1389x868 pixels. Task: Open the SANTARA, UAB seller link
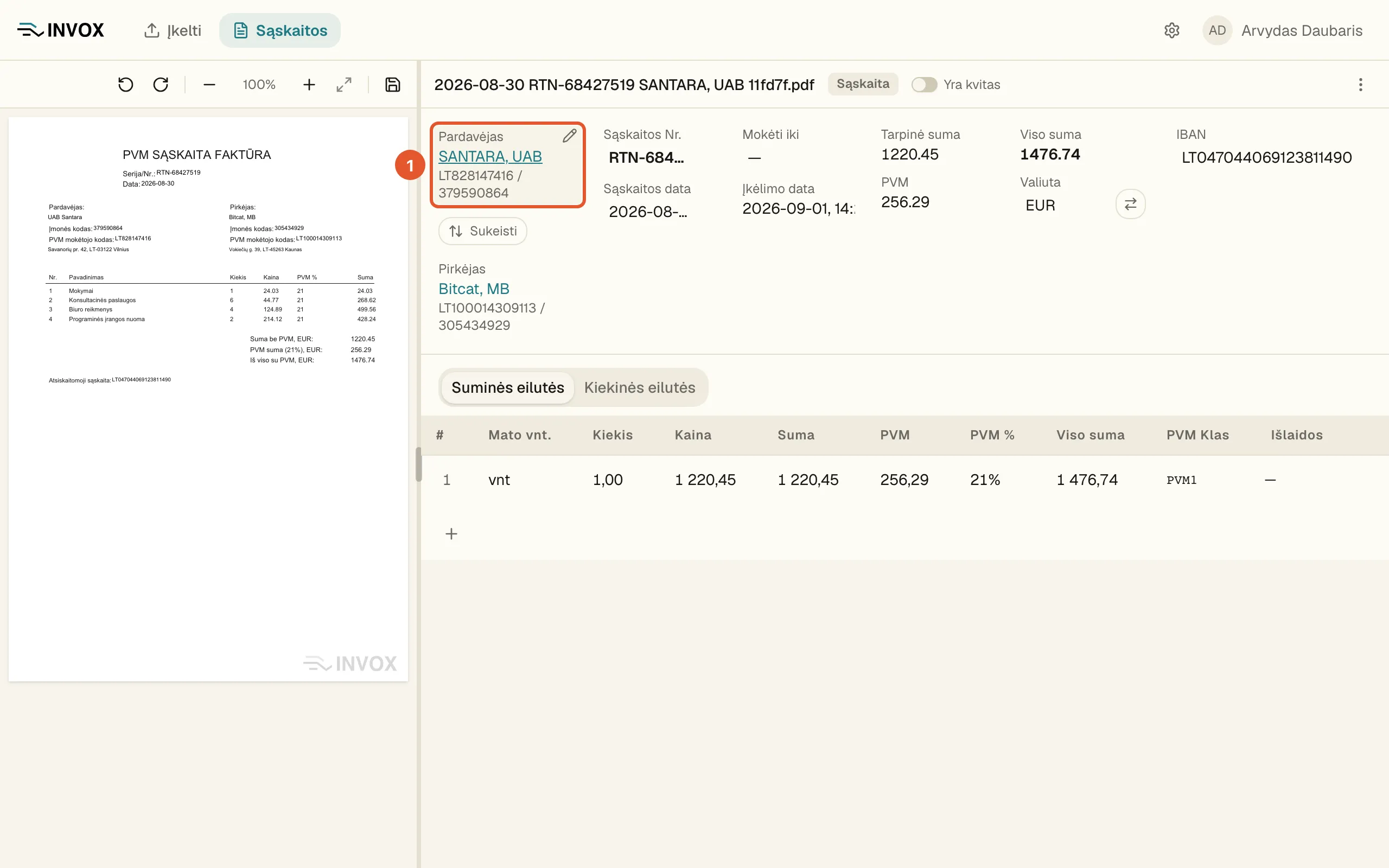[x=490, y=156]
